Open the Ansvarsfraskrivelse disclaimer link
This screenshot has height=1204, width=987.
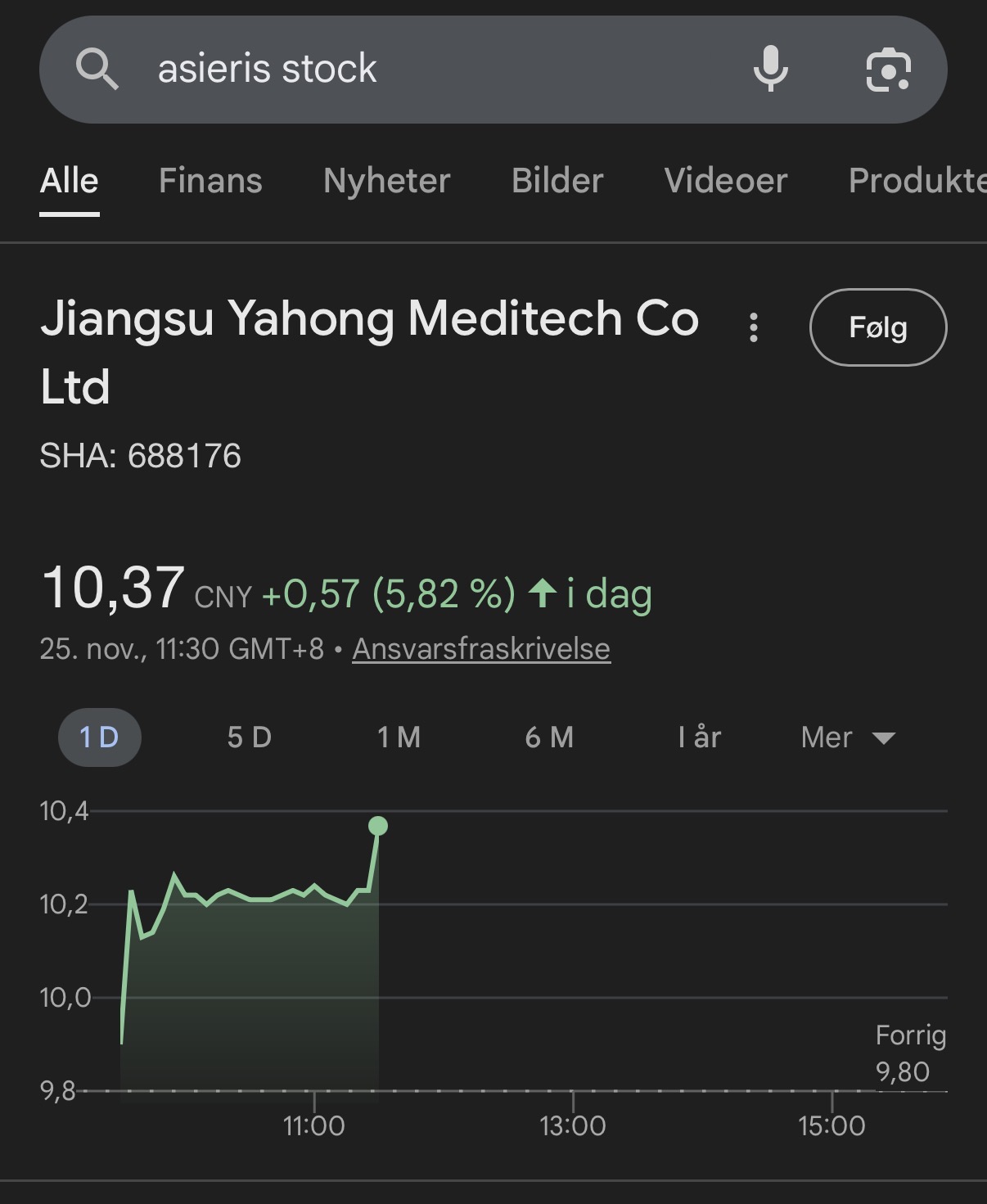point(481,649)
